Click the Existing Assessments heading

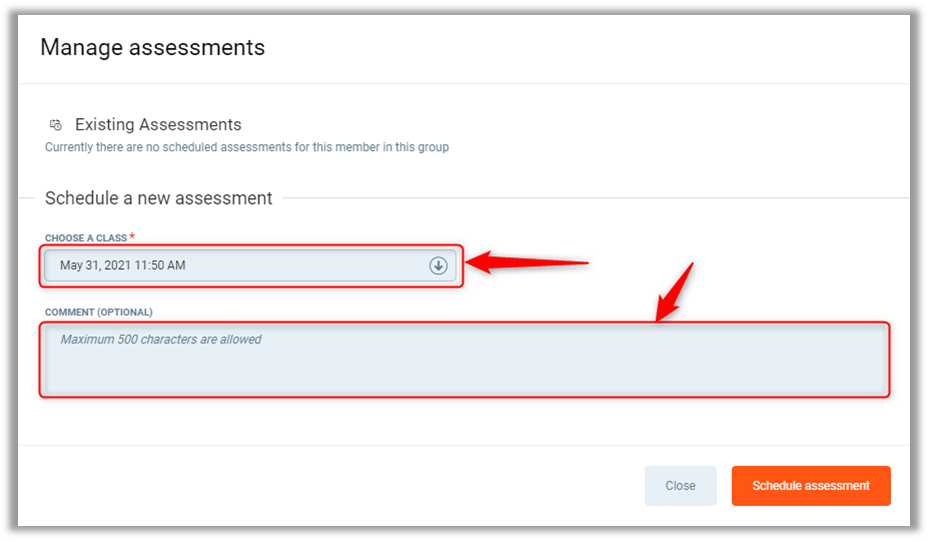pyautogui.click(x=158, y=125)
